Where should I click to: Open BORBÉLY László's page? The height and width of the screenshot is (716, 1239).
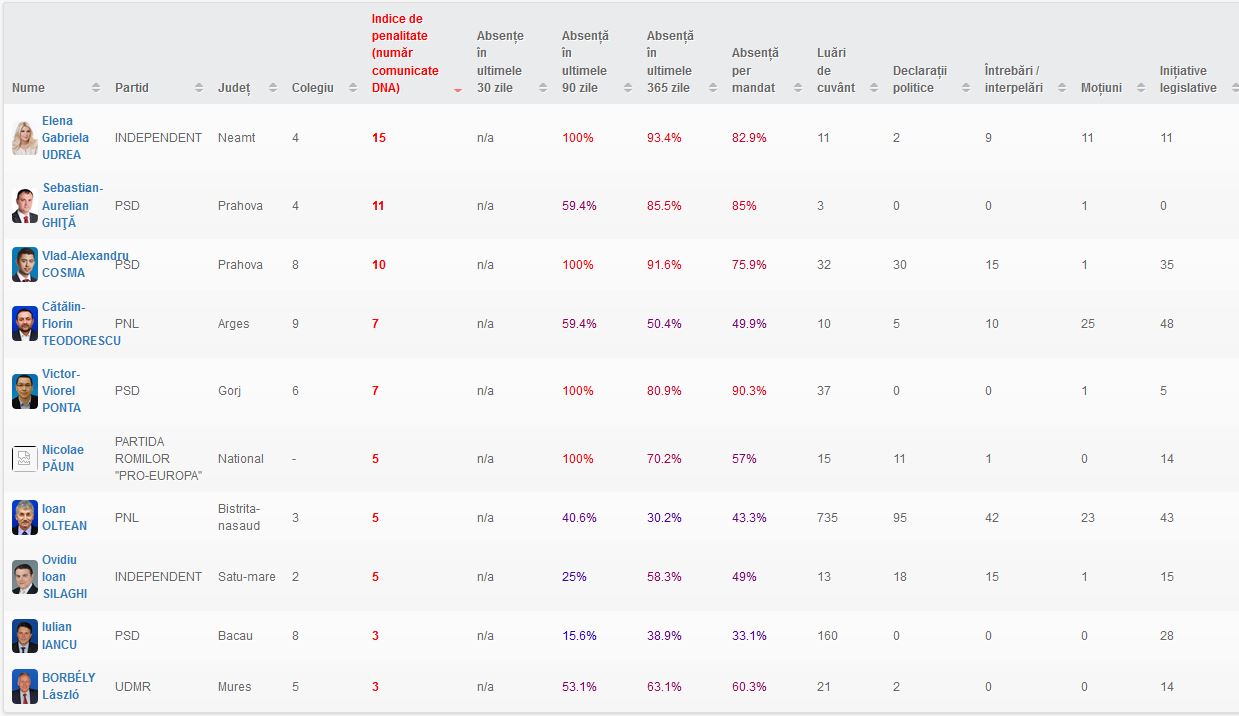68,686
